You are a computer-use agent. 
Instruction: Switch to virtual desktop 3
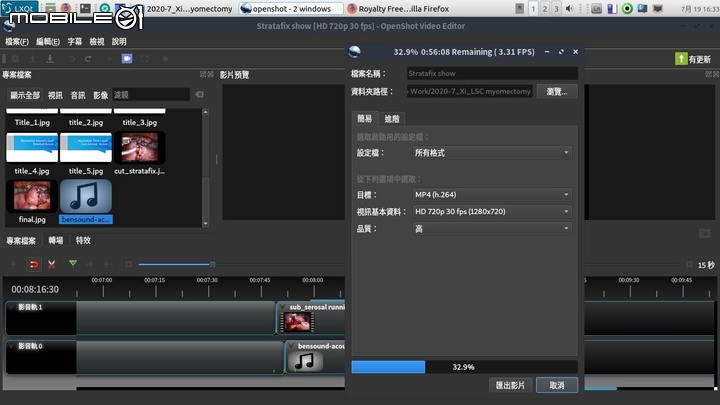click(x=556, y=8)
